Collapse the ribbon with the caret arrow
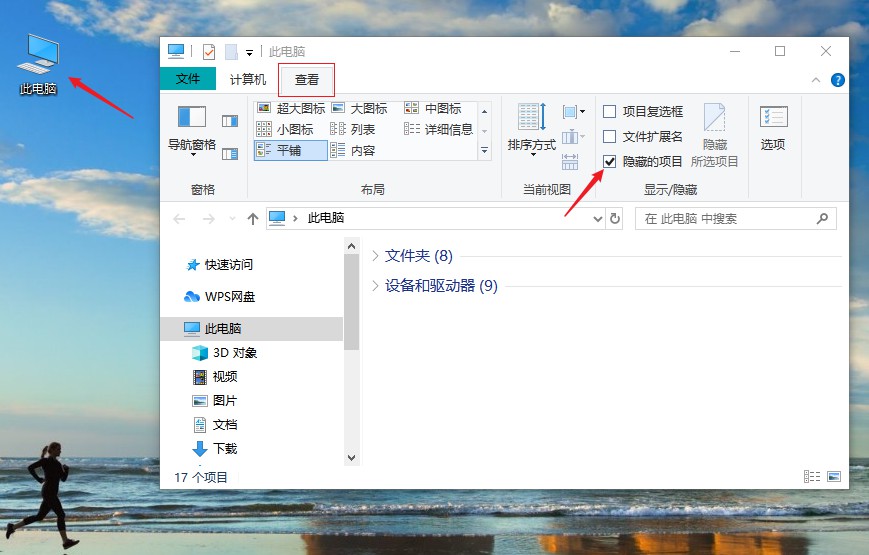869x555 pixels. [816, 80]
